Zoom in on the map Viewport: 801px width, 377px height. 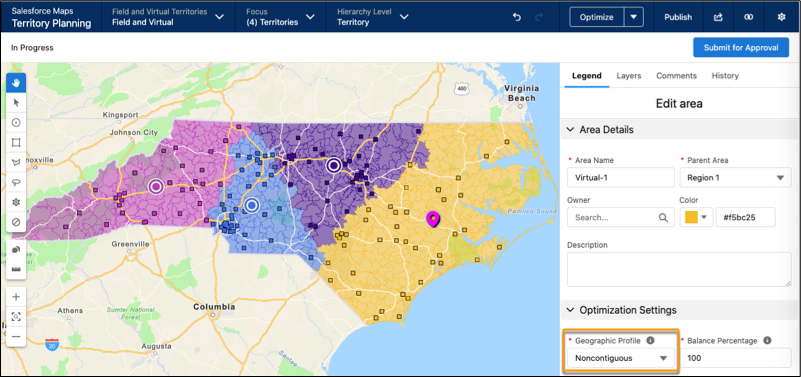(16, 297)
